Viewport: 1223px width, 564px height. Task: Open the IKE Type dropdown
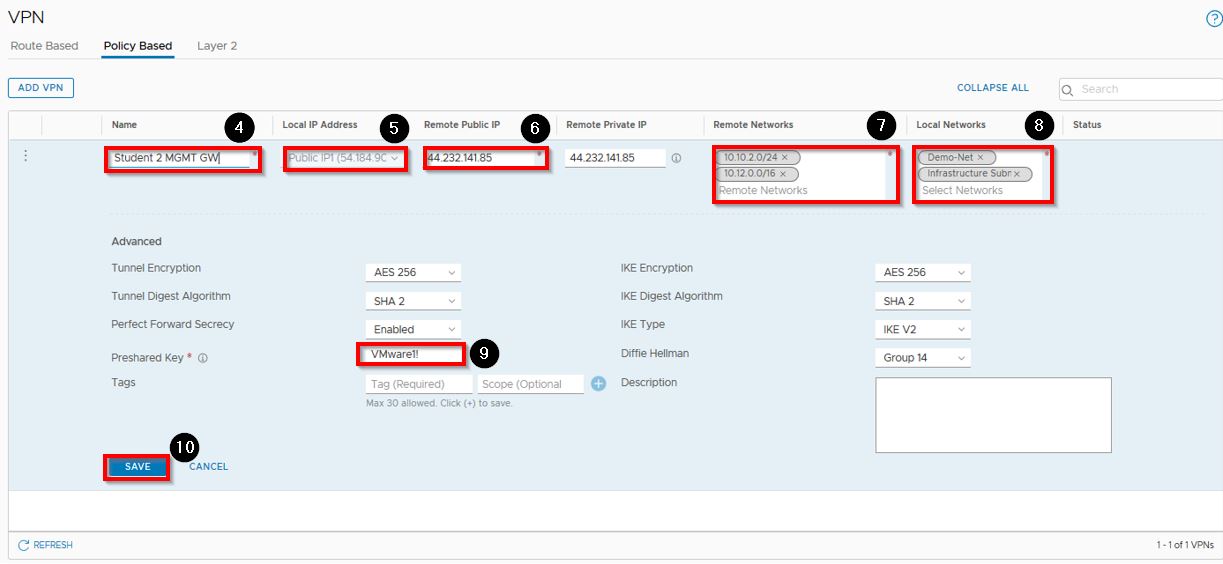(x=922, y=329)
